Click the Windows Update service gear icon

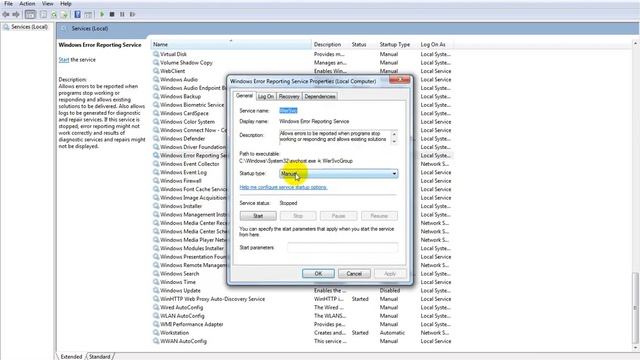pyautogui.click(x=156, y=290)
